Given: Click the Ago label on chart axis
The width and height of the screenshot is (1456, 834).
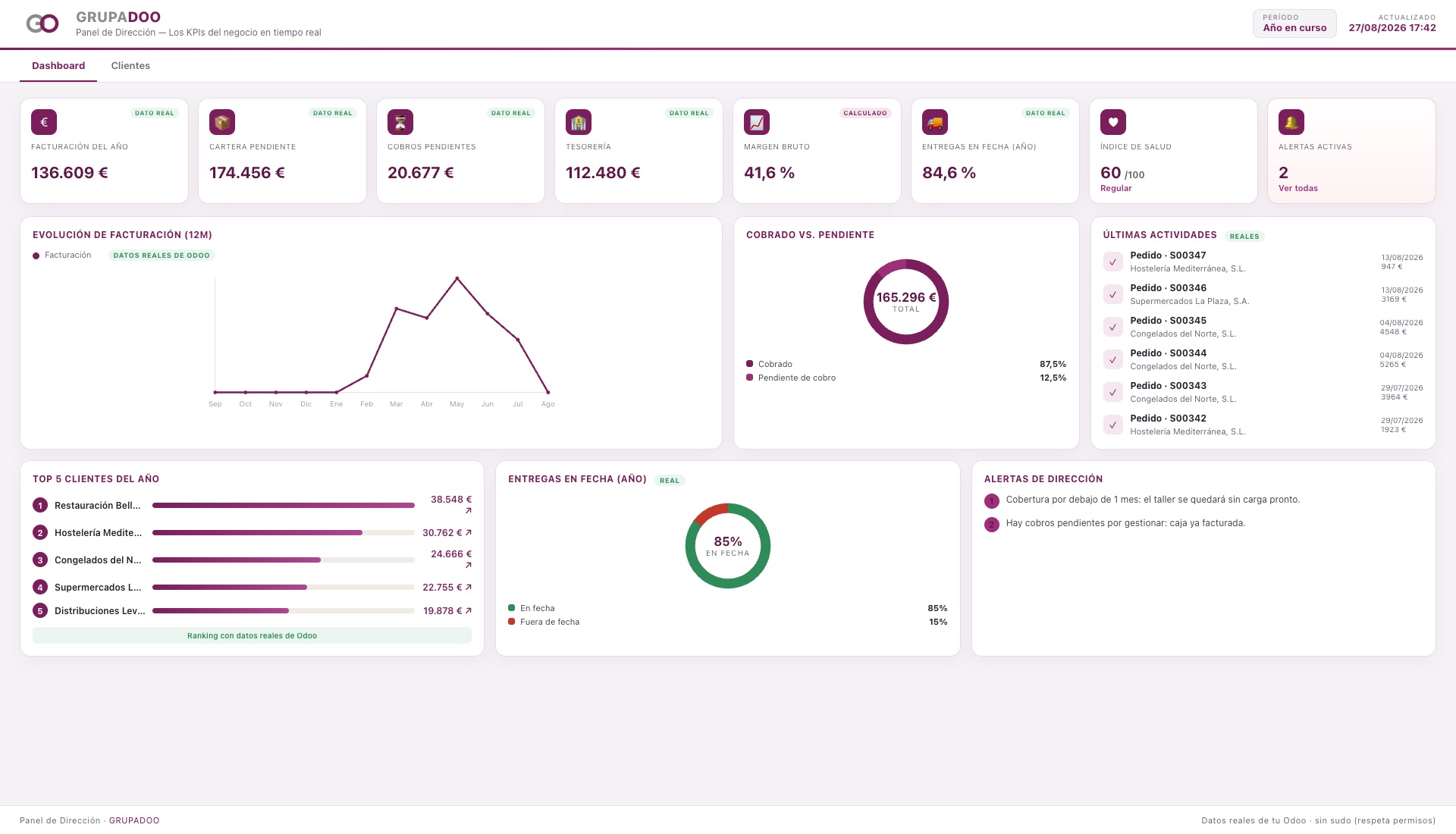Looking at the screenshot, I should point(548,404).
